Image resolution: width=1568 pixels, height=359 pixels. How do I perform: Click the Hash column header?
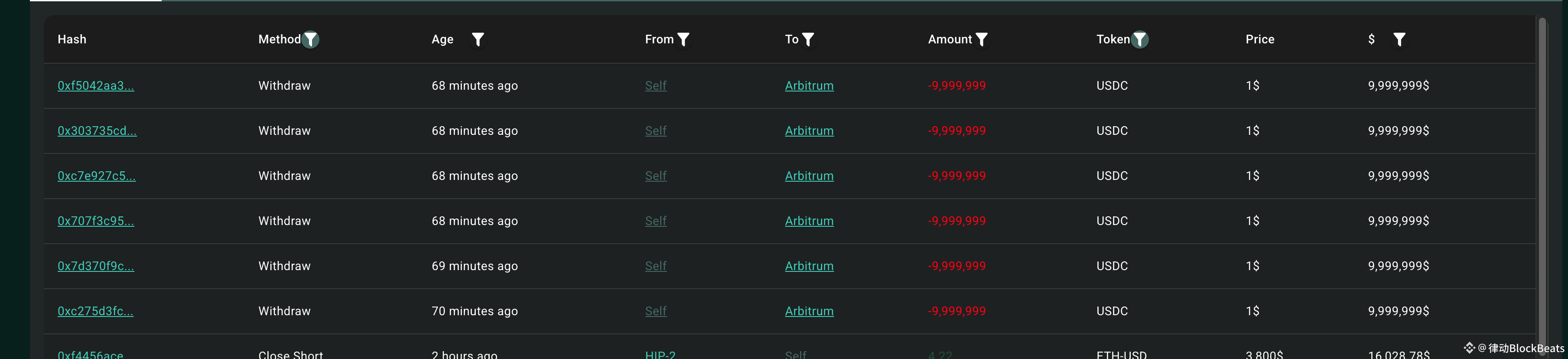(x=72, y=39)
